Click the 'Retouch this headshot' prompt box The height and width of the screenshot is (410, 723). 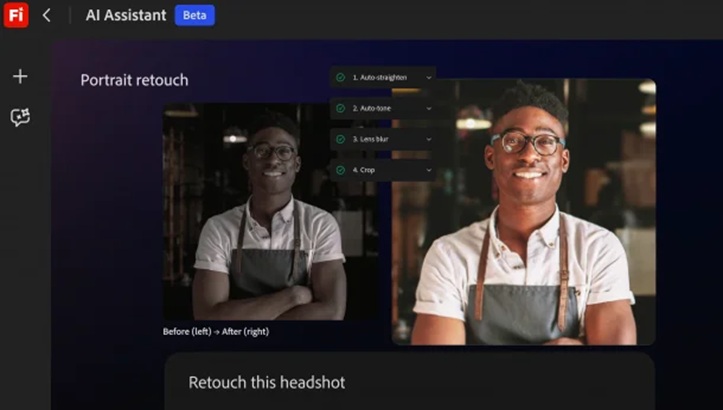coord(409,382)
